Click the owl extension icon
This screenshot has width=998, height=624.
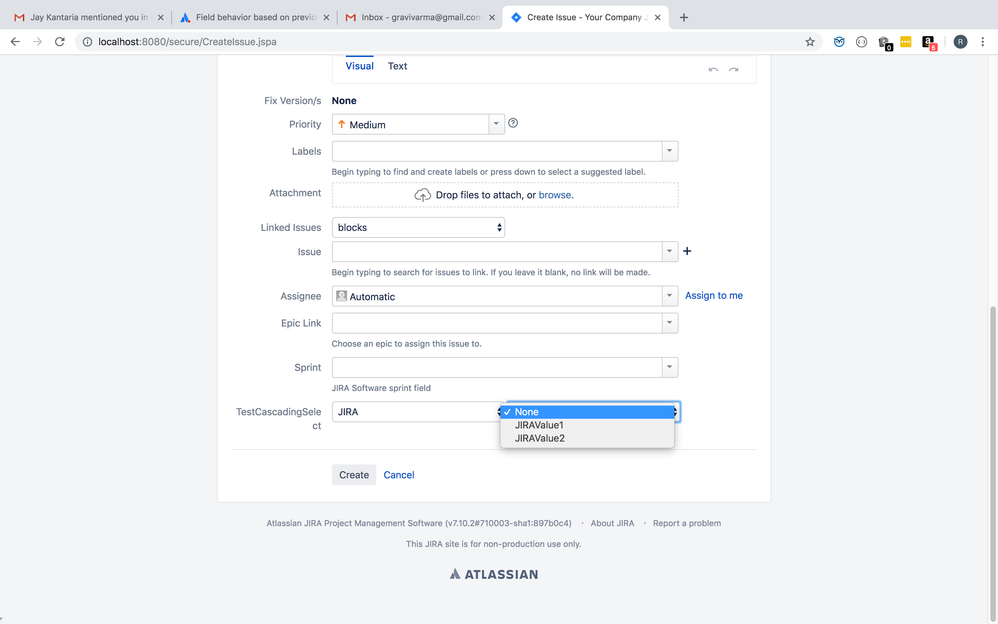click(x=839, y=42)
